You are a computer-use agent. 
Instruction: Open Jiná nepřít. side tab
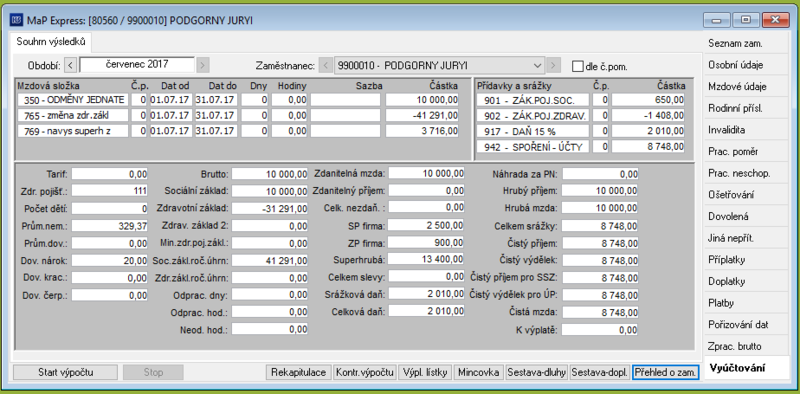point(746,238)
